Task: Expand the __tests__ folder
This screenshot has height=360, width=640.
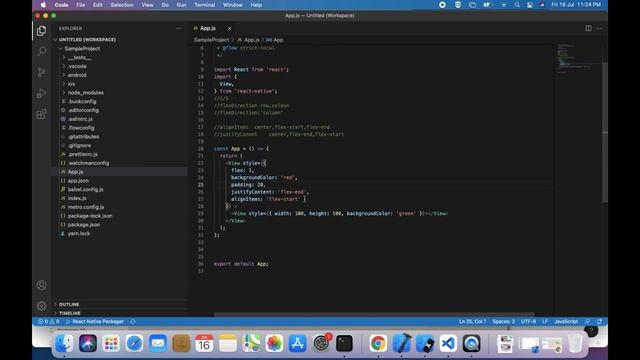Action: pos(80,58)
